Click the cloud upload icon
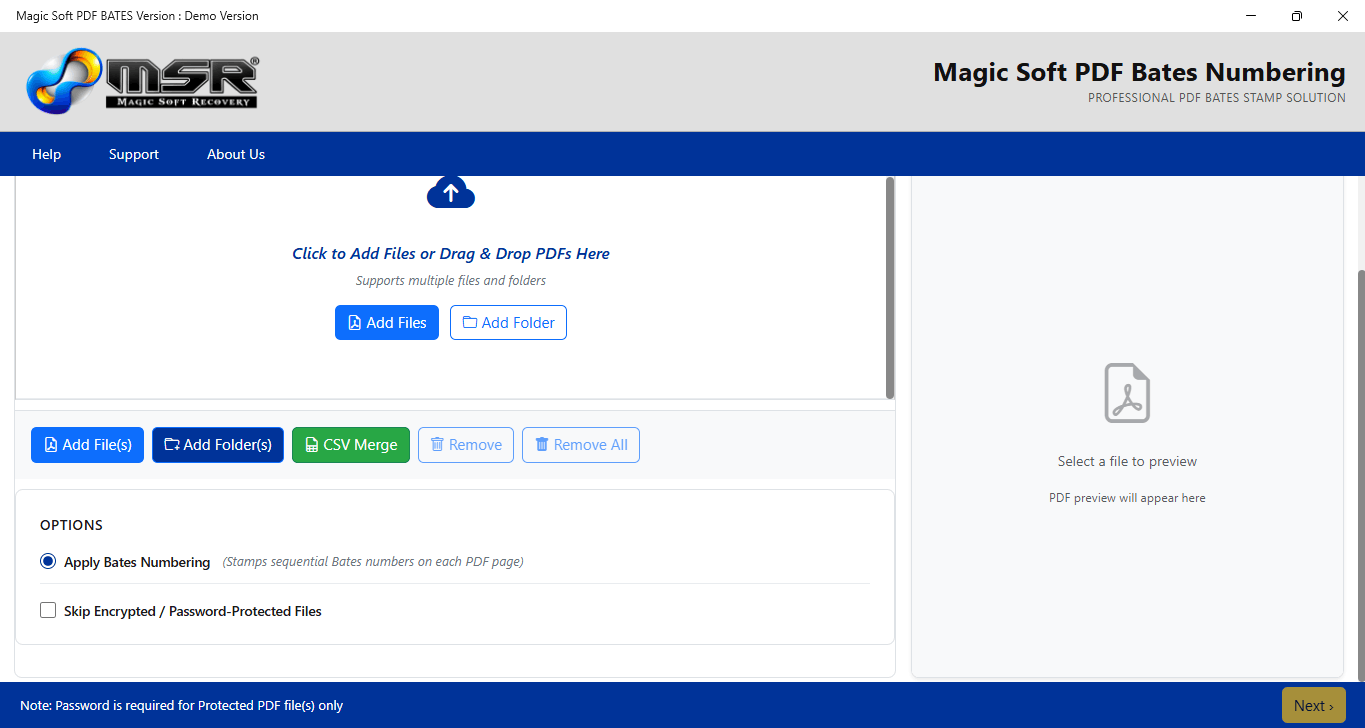The width and height of the screenshot is (1365, 728). [451, 192]
